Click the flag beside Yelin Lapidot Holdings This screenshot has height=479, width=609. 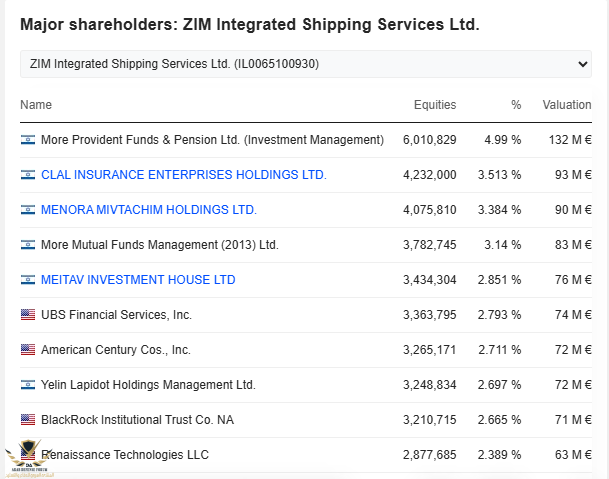click(27, 385)
